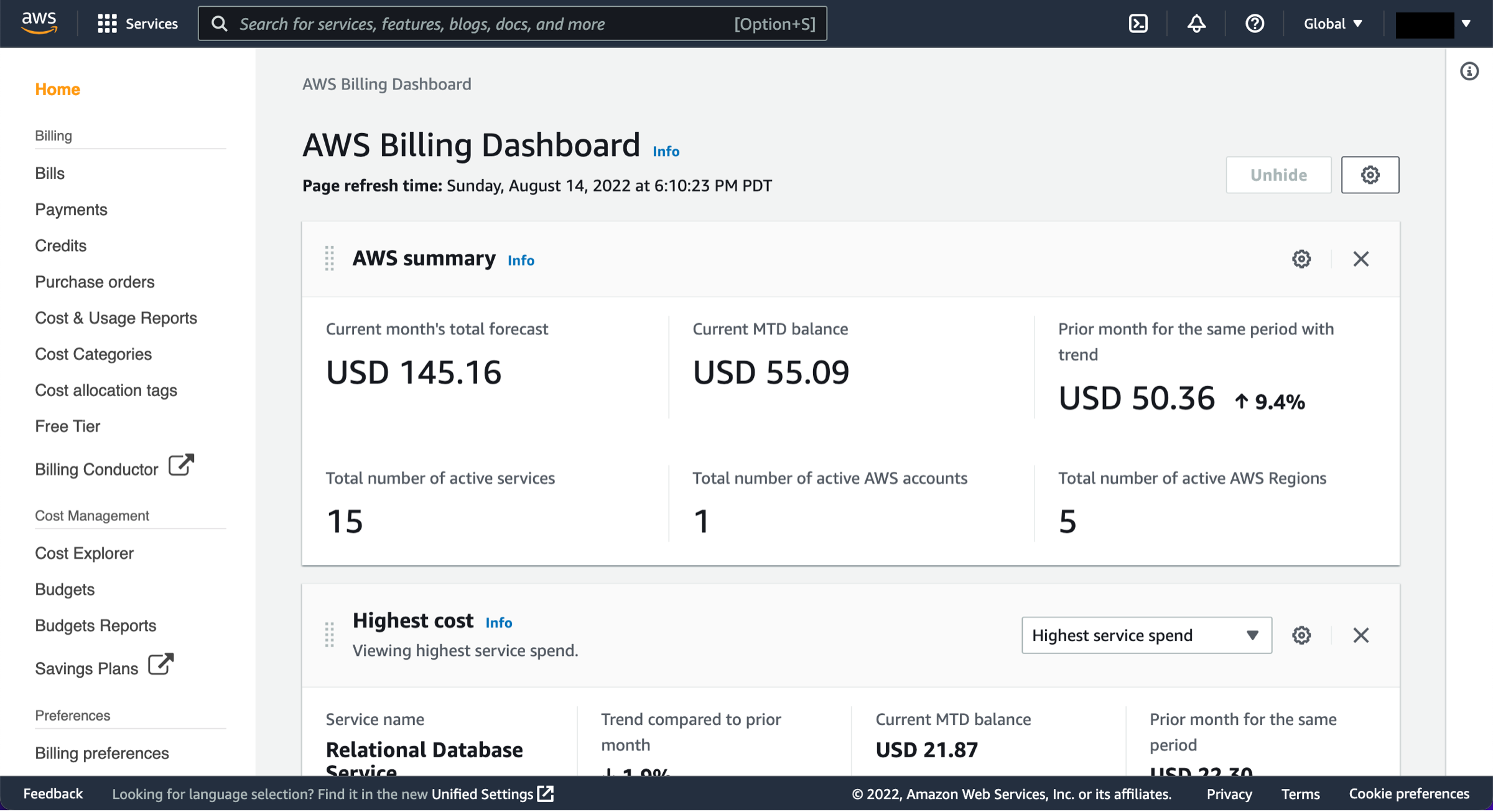Navigate to Bills in sidebar

coord(51,173)
